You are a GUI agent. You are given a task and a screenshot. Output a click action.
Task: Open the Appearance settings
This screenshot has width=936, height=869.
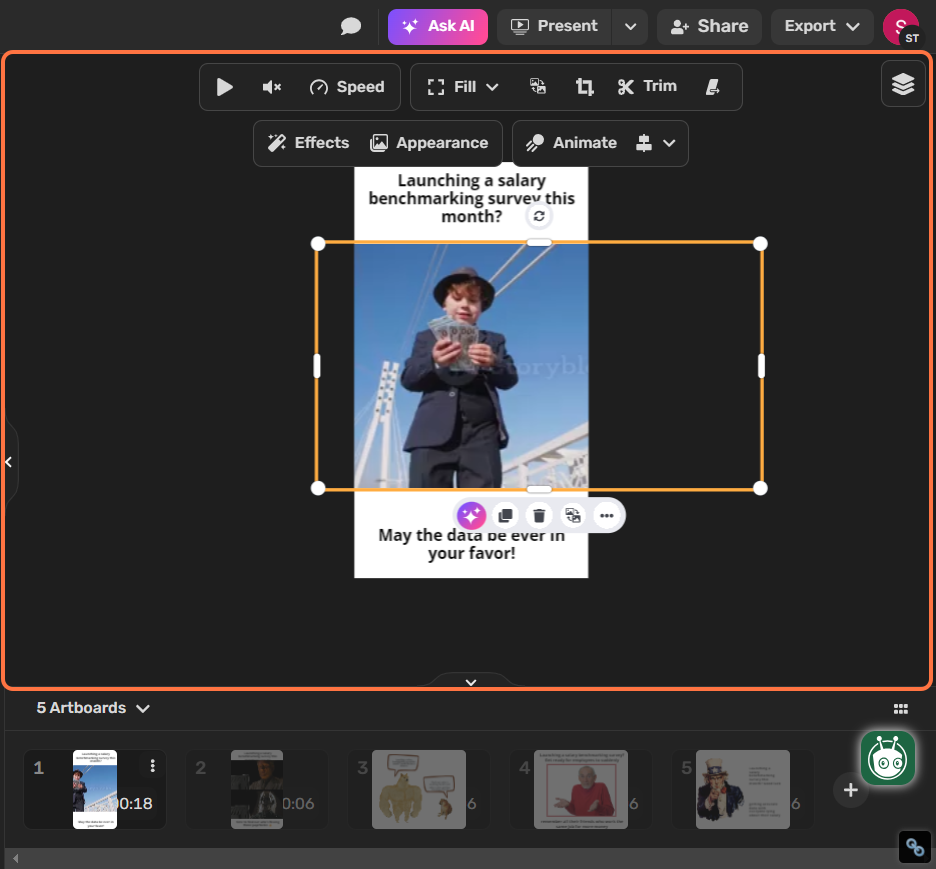coord(429,143)
